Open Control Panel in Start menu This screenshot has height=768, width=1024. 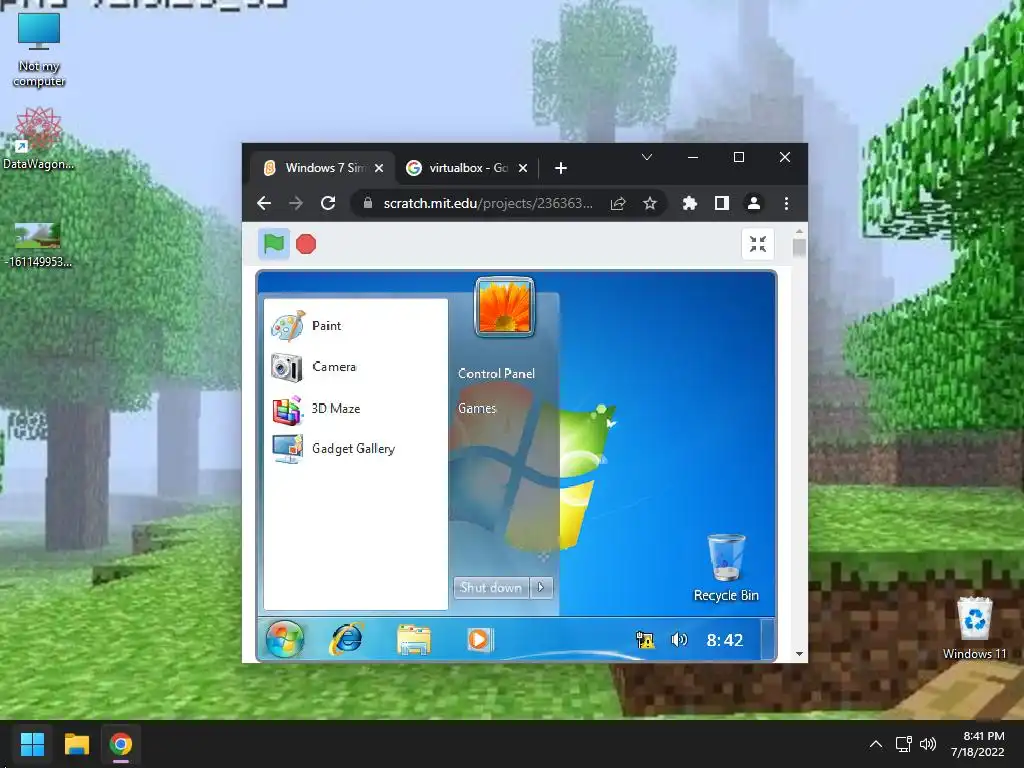[496, 374]
